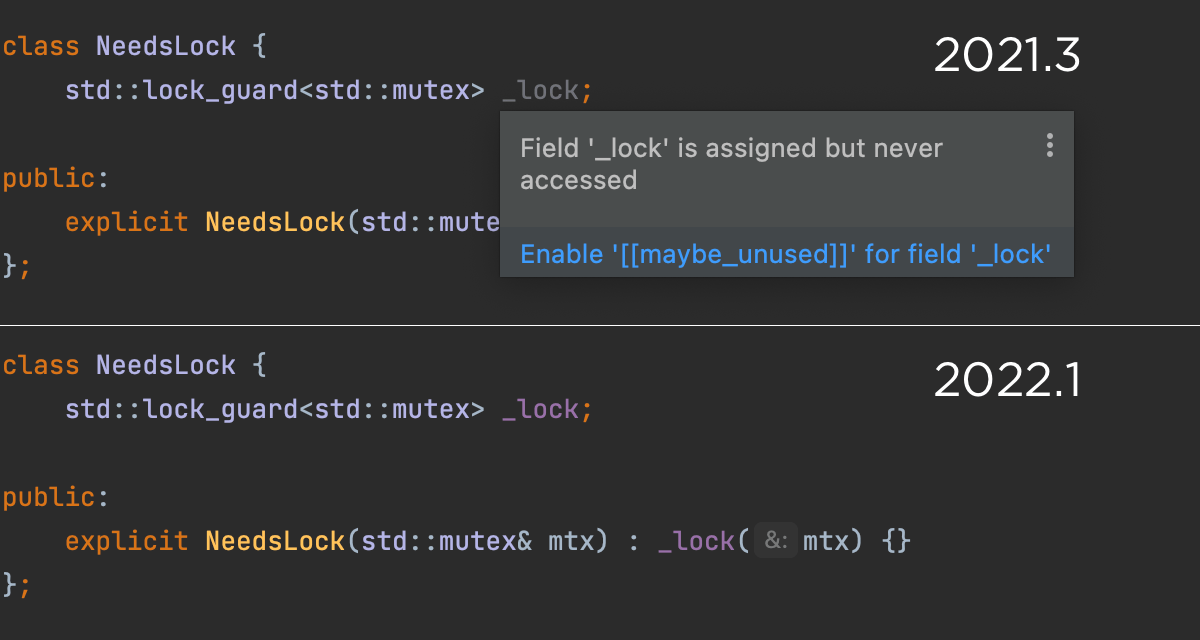Click the 'class' keyword in the 2021.3 snippet
The image size is (1200, 640).
[x=40, y=46]
